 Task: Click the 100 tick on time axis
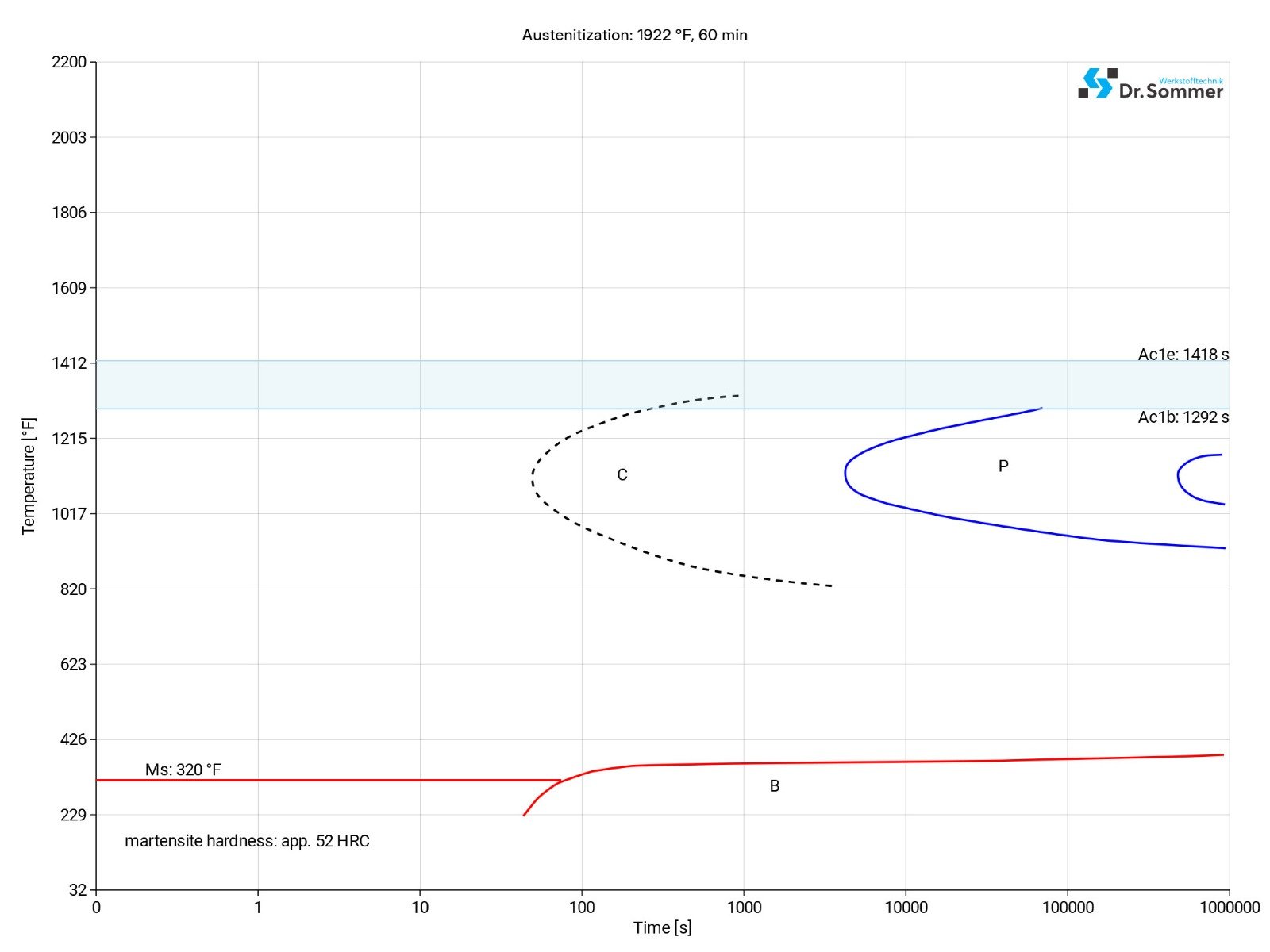pos(582,908)
